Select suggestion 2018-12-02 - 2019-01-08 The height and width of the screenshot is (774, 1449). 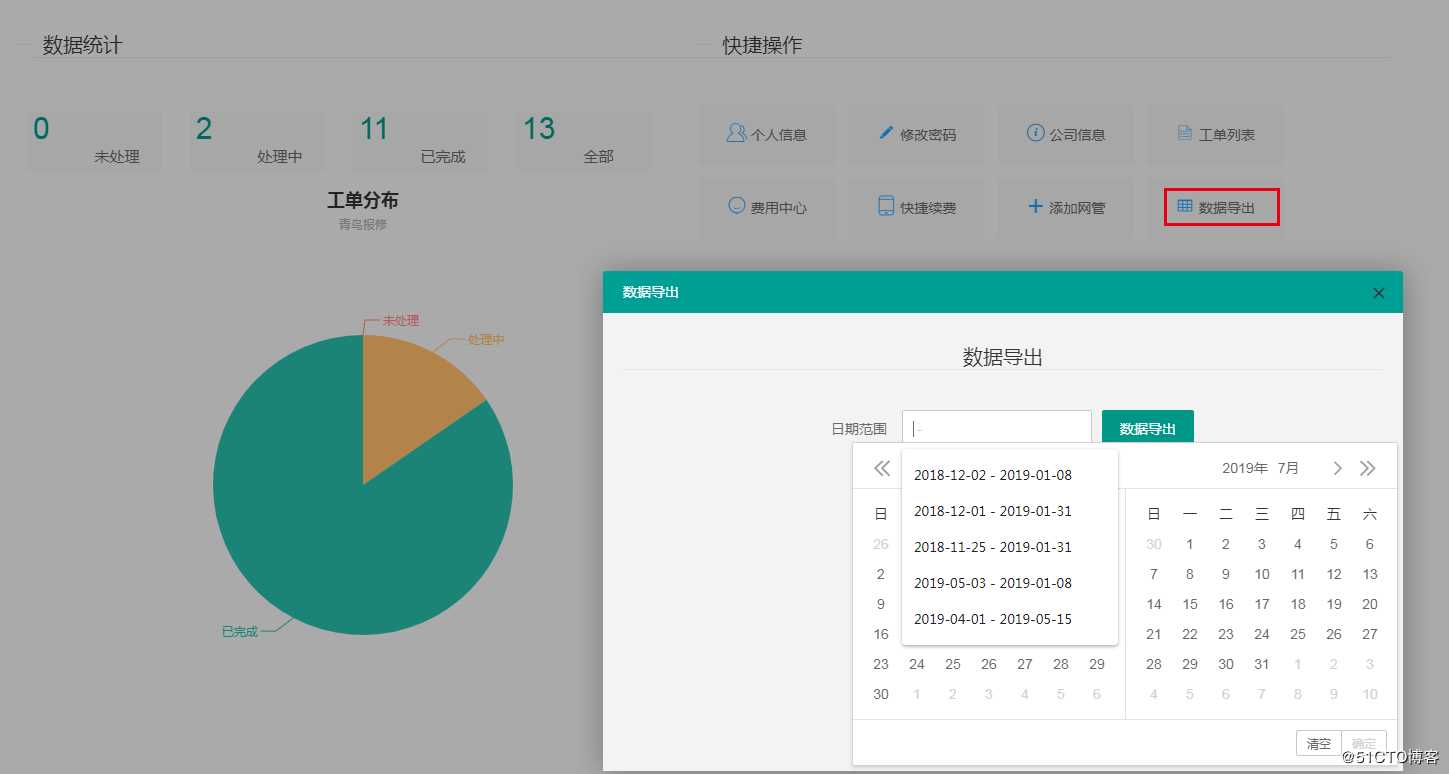coord(1010,475)
